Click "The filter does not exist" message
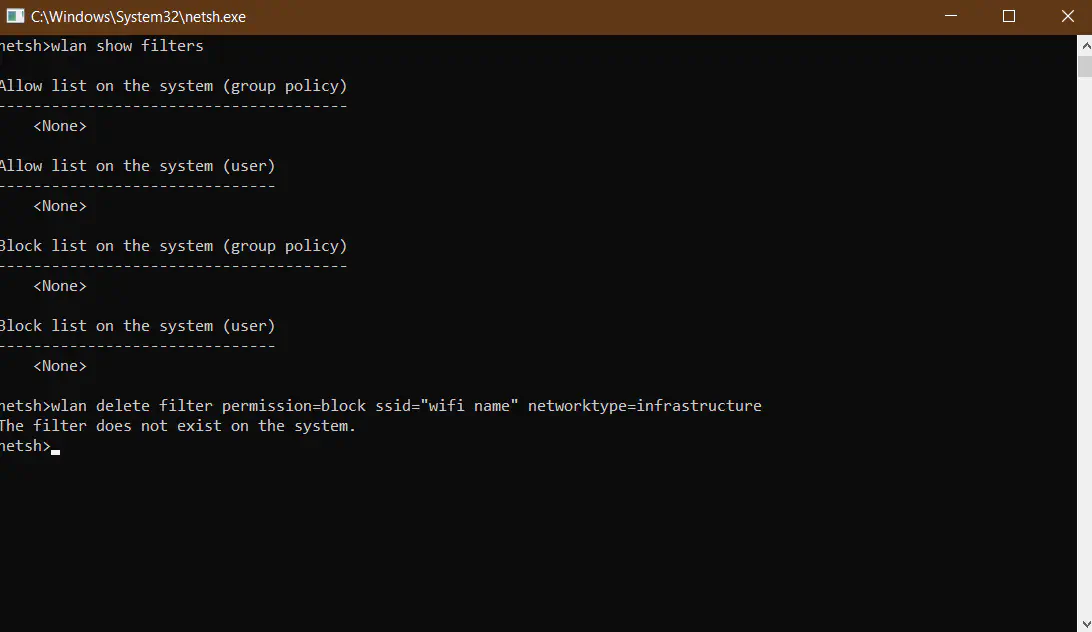 tap(177, 426)
